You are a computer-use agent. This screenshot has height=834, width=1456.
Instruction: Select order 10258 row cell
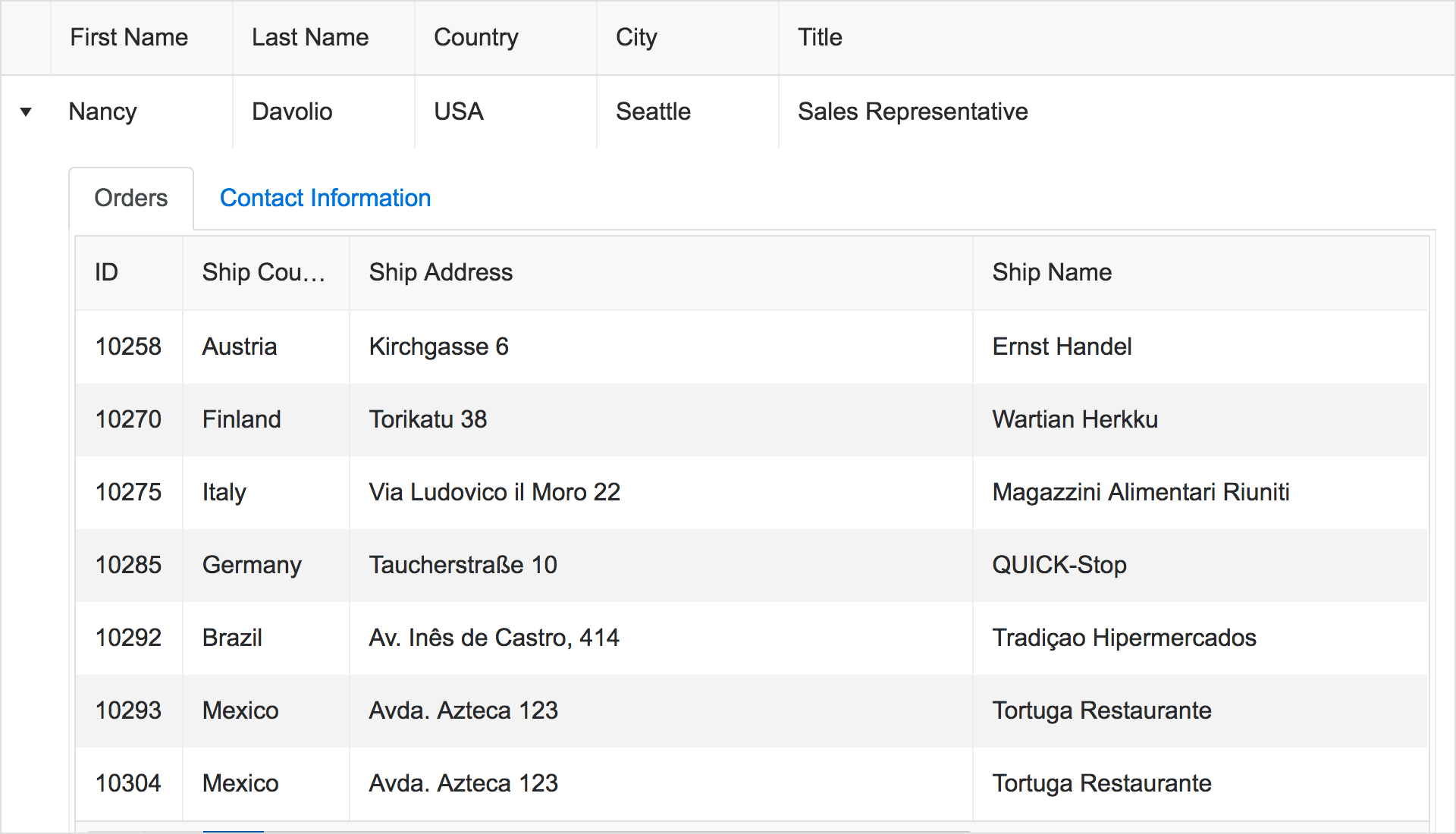[x=128, y=346]
